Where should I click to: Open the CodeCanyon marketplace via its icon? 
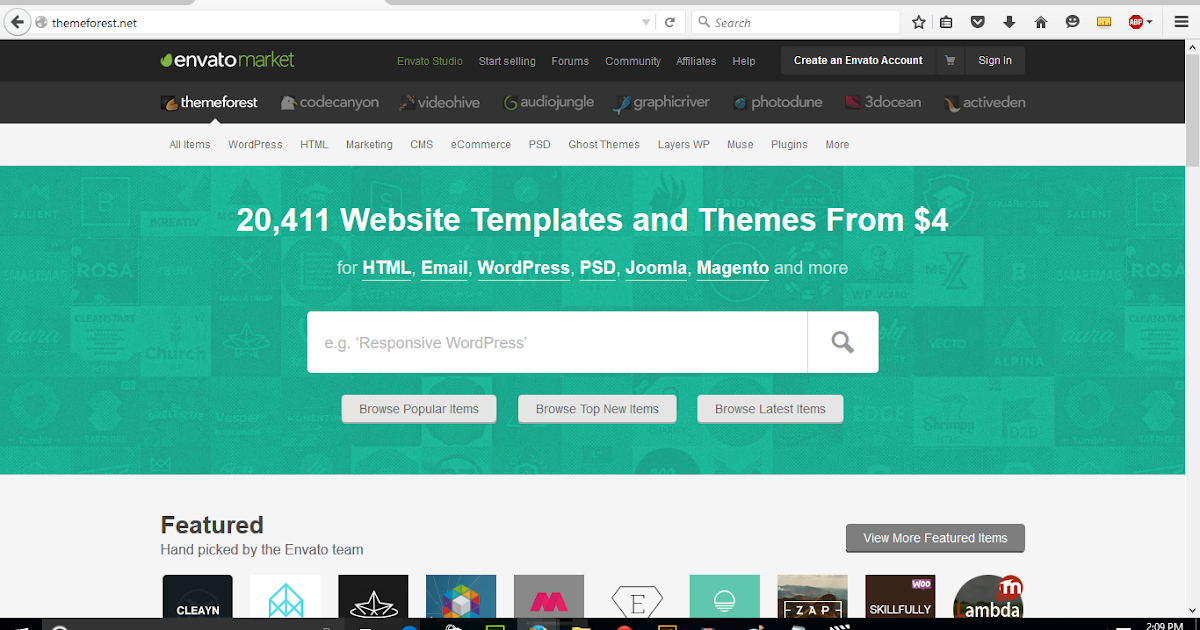pyautogui.click(x=288, y=102)
